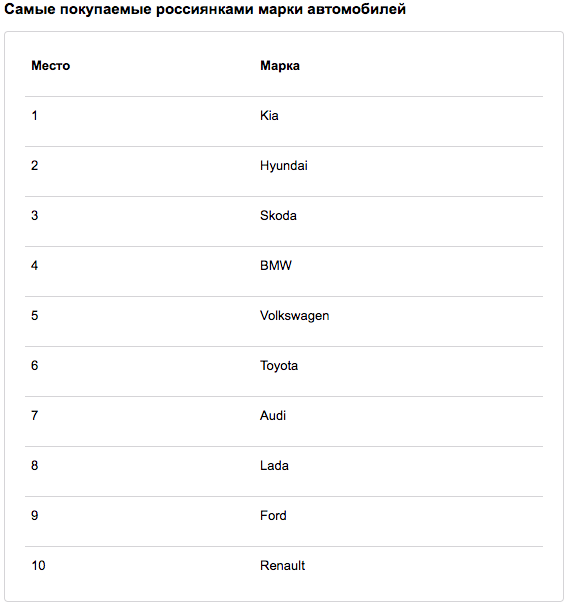This screenshot has height=611, width=576.
Task: Select the 'Место' column header
Action: [x=51, y=65]
